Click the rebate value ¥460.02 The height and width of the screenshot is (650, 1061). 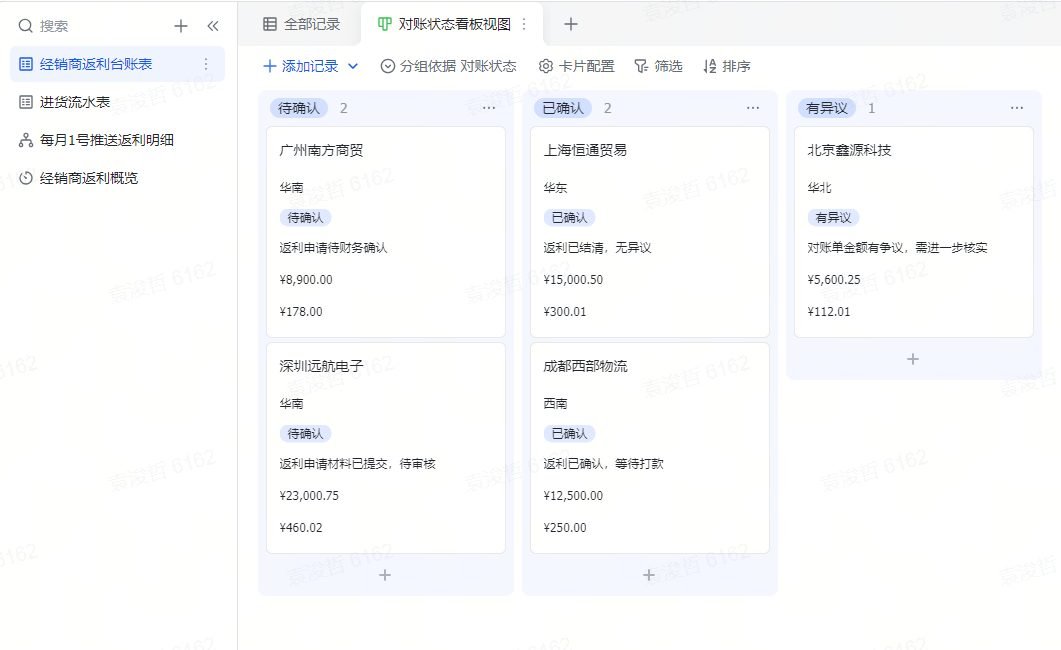(x=301, y=528)
